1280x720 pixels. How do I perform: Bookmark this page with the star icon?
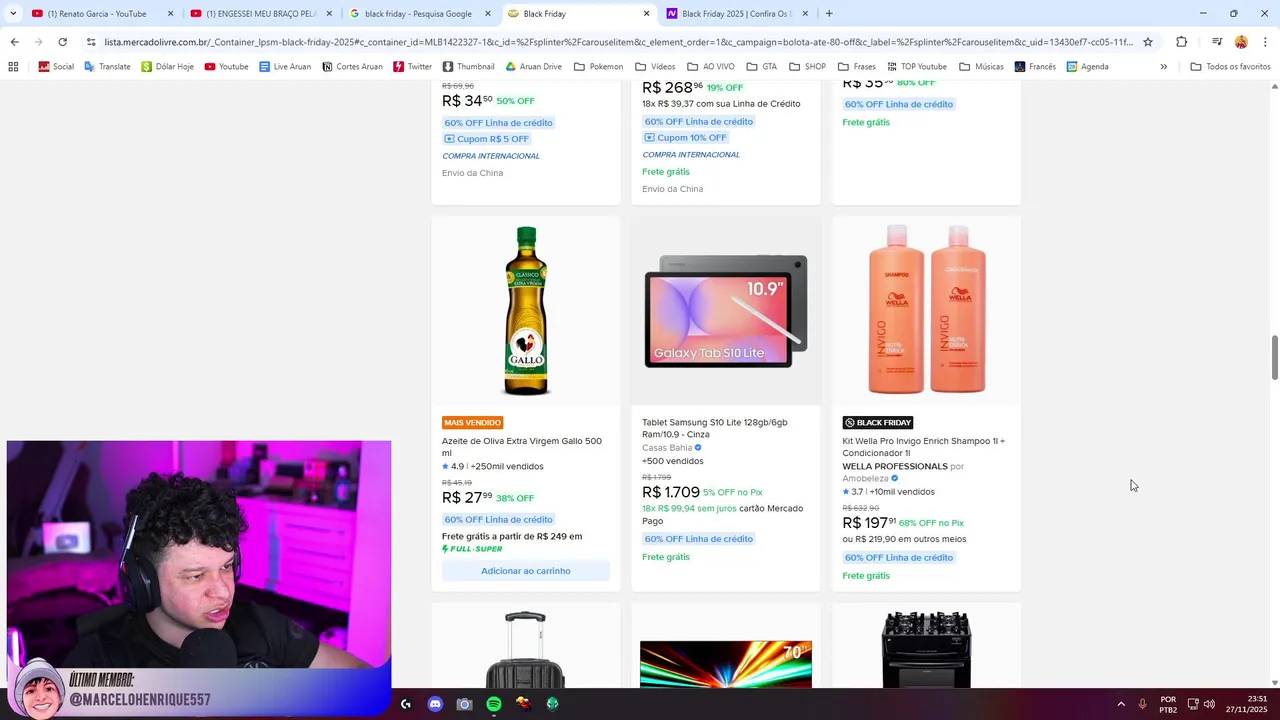(1148, 42)
